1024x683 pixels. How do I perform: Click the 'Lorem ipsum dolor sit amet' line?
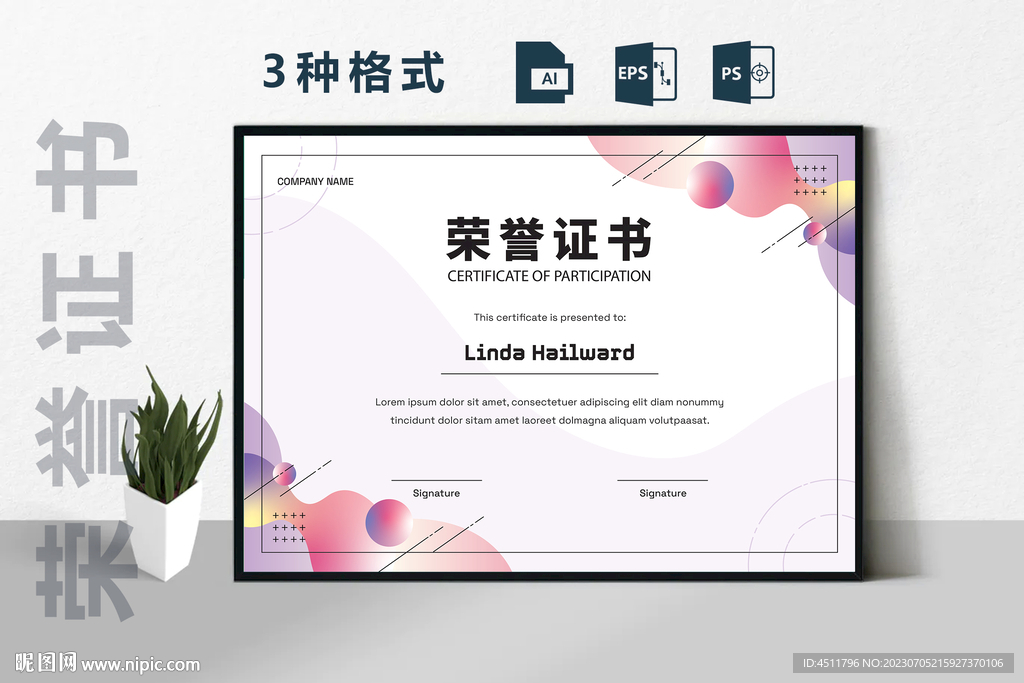pos(549,402)
